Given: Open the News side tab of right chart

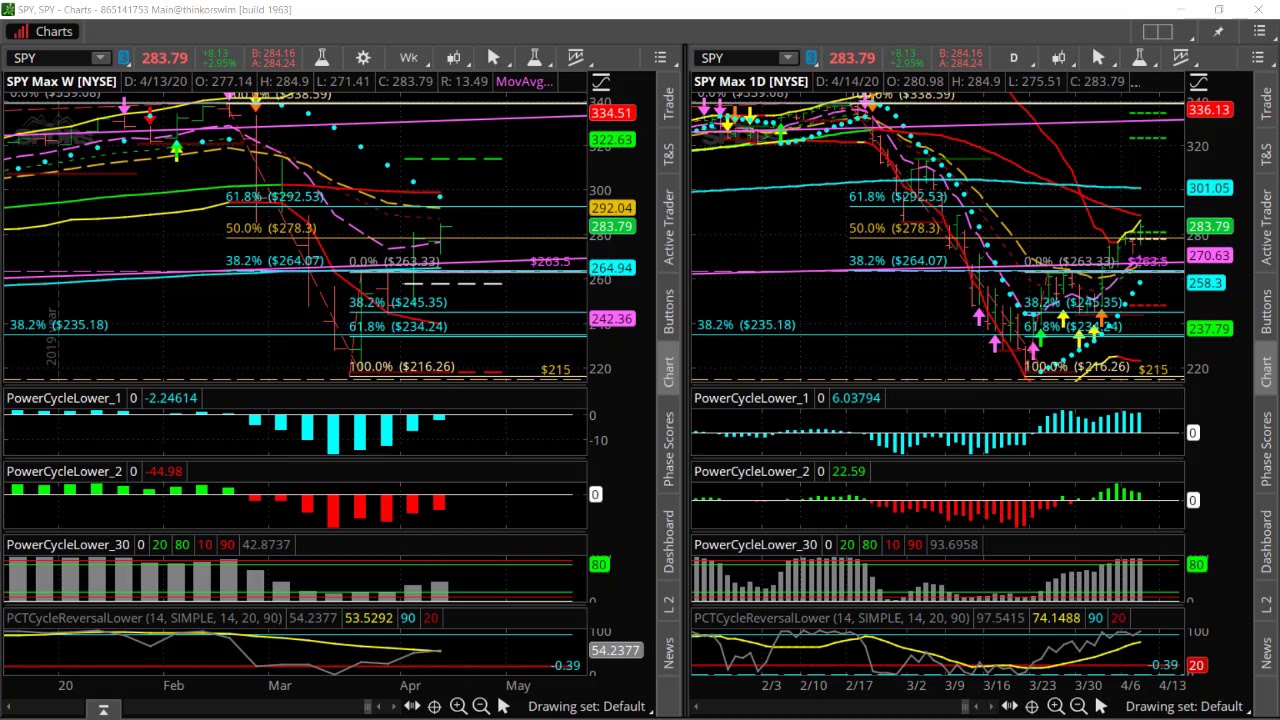Looking at the screenshot, I should coord(1266,653).
